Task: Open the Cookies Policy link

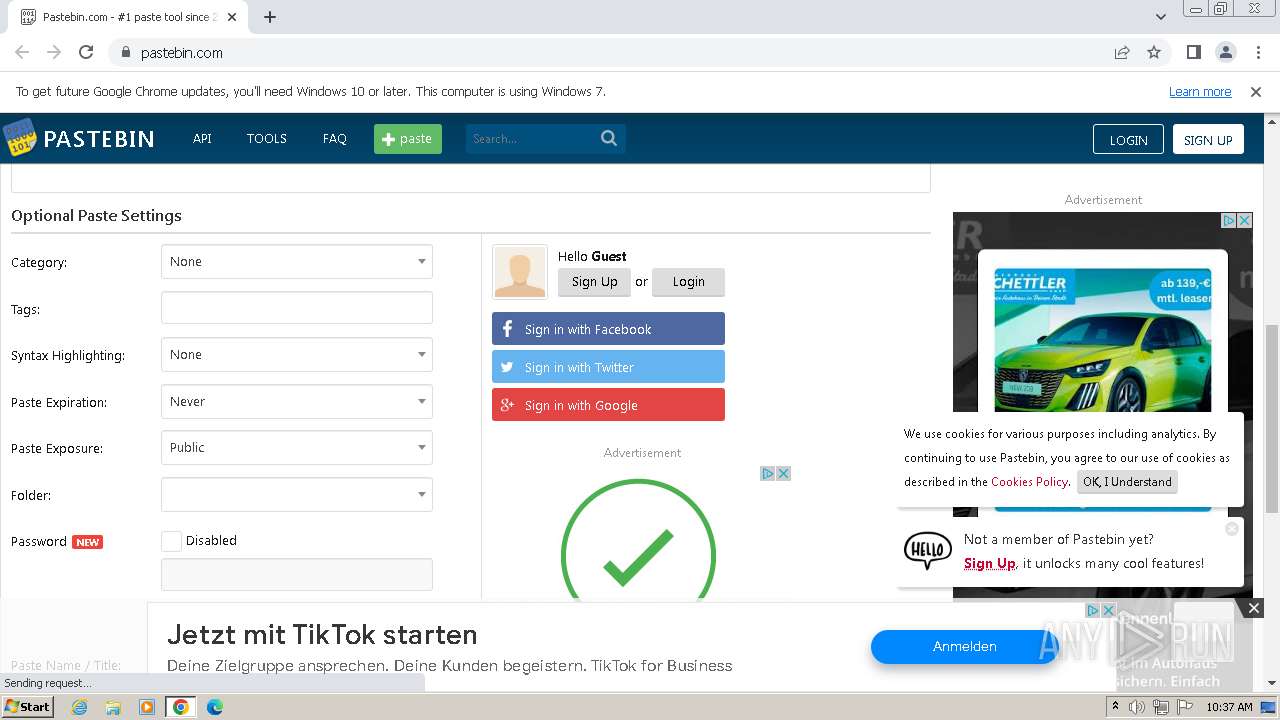Action: click(1029, 482)
